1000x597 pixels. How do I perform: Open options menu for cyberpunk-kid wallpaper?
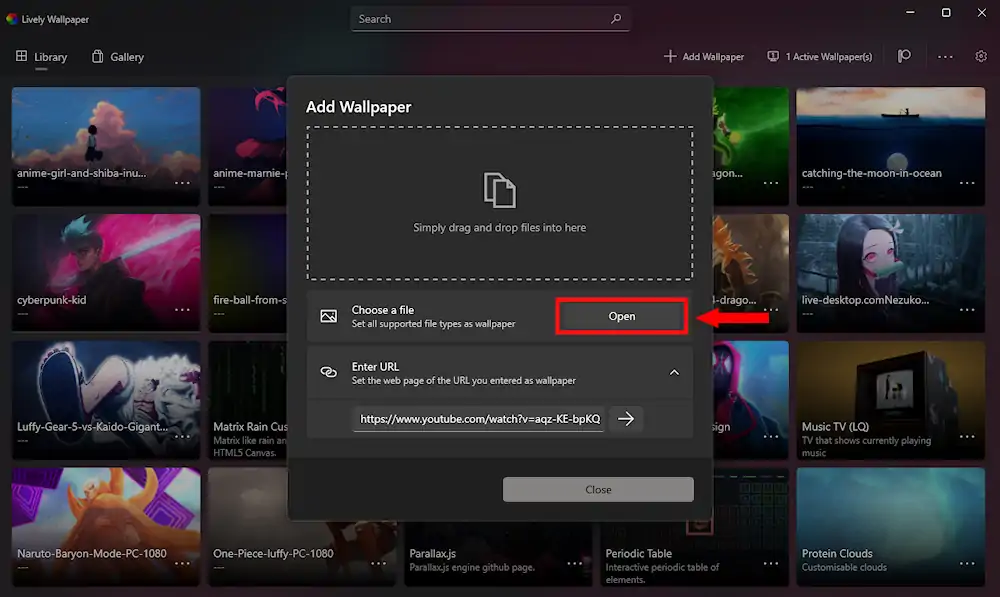(182, 309)
